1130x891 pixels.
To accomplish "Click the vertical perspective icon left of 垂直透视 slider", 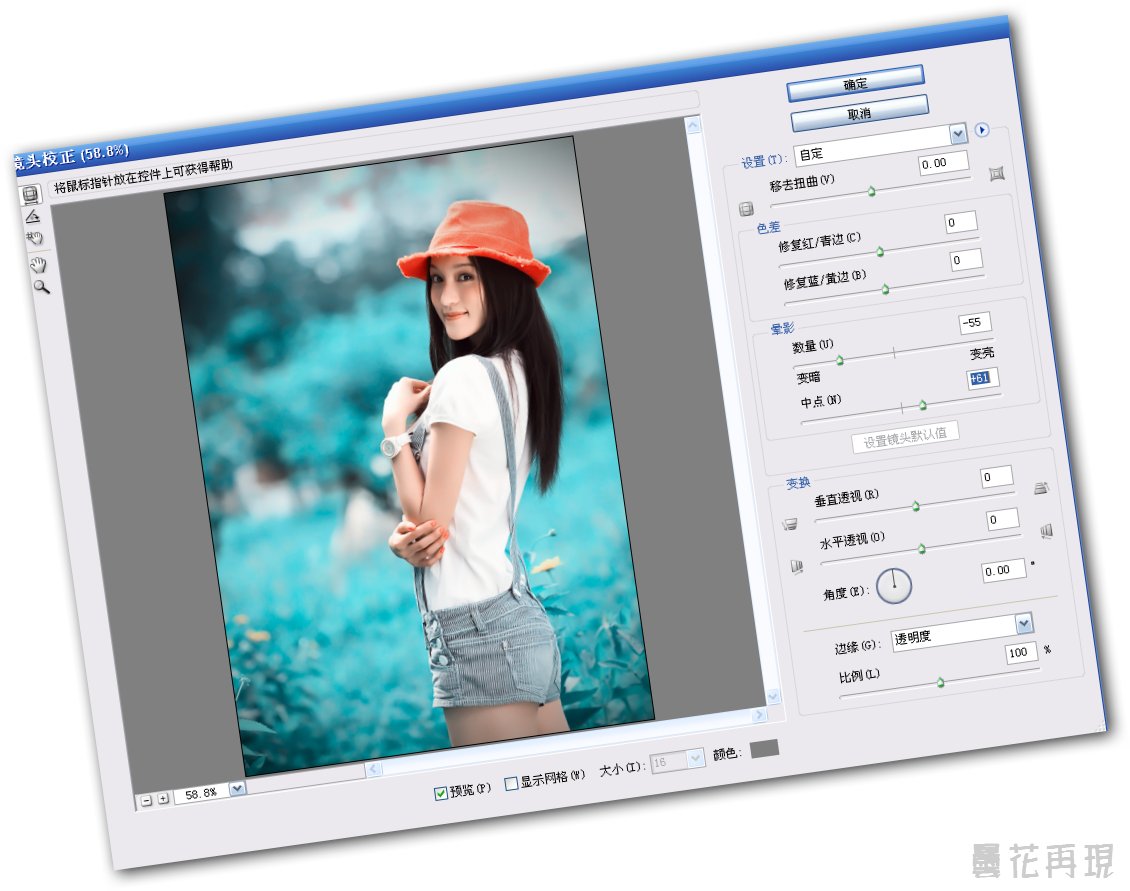I will [790, 523].
